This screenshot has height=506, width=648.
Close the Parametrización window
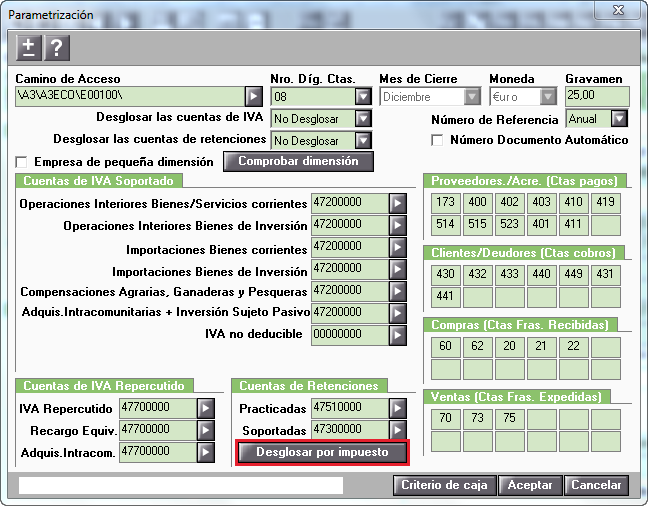pyautogui.click(x=618, y=10)
